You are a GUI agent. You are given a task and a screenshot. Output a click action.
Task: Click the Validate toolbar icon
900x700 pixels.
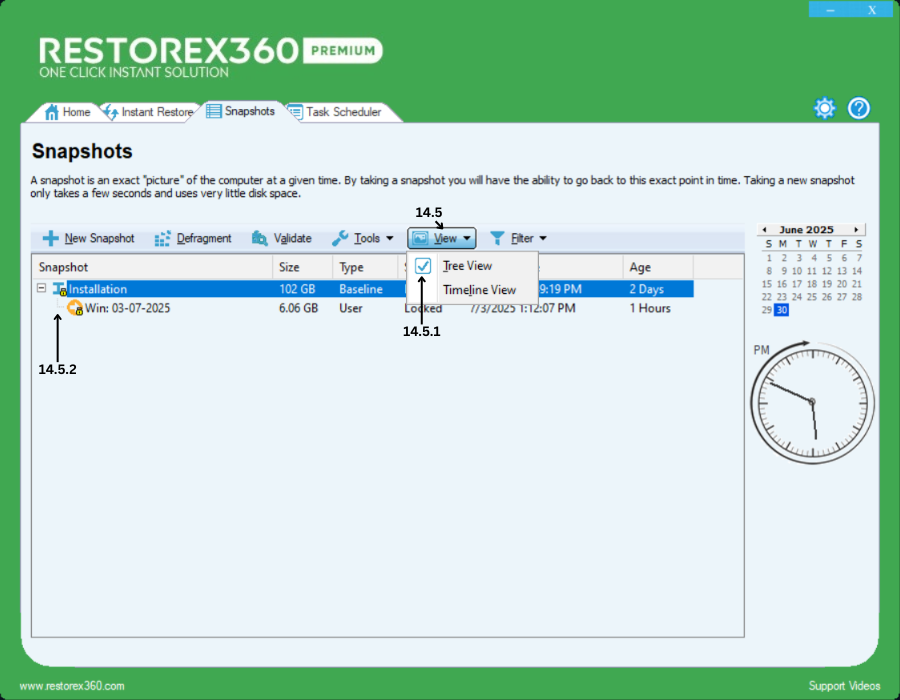point(260,238)
